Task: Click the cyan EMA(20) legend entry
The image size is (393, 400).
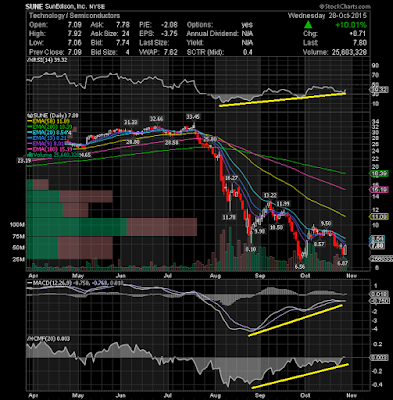Action: point(49,133)
